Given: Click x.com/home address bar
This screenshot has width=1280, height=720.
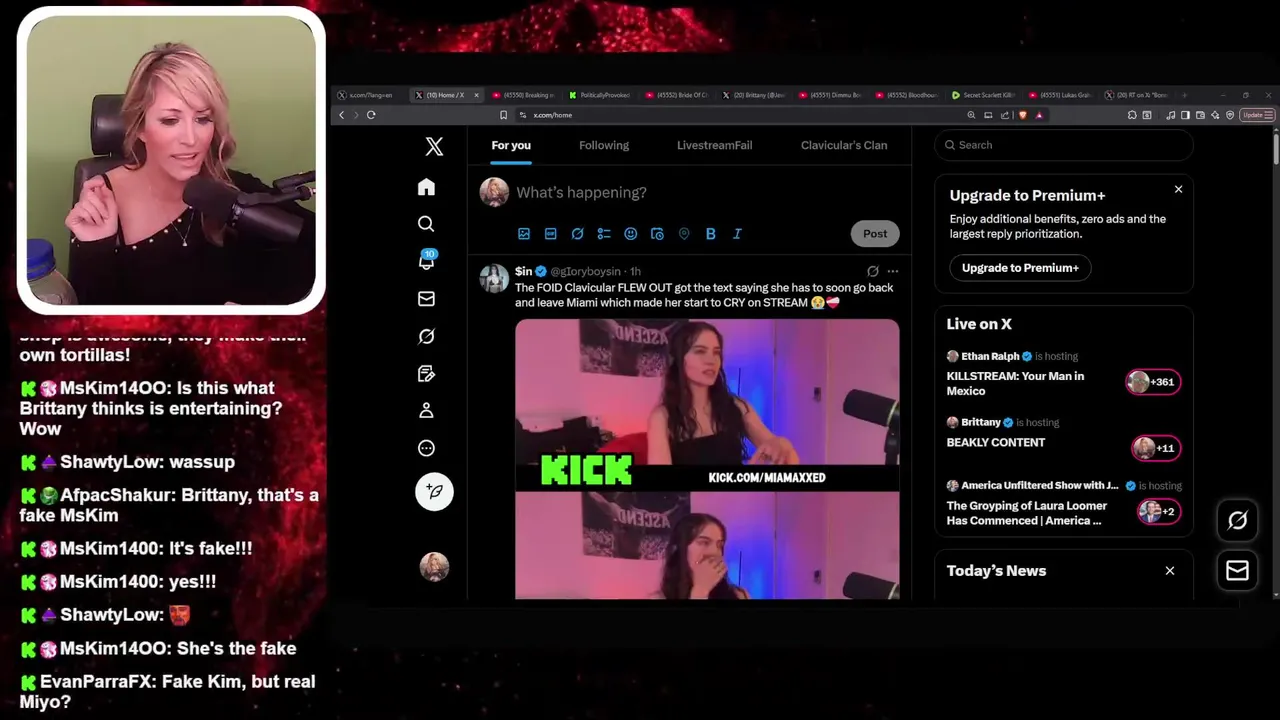Looking at the screenshot, I should (740, 115).
